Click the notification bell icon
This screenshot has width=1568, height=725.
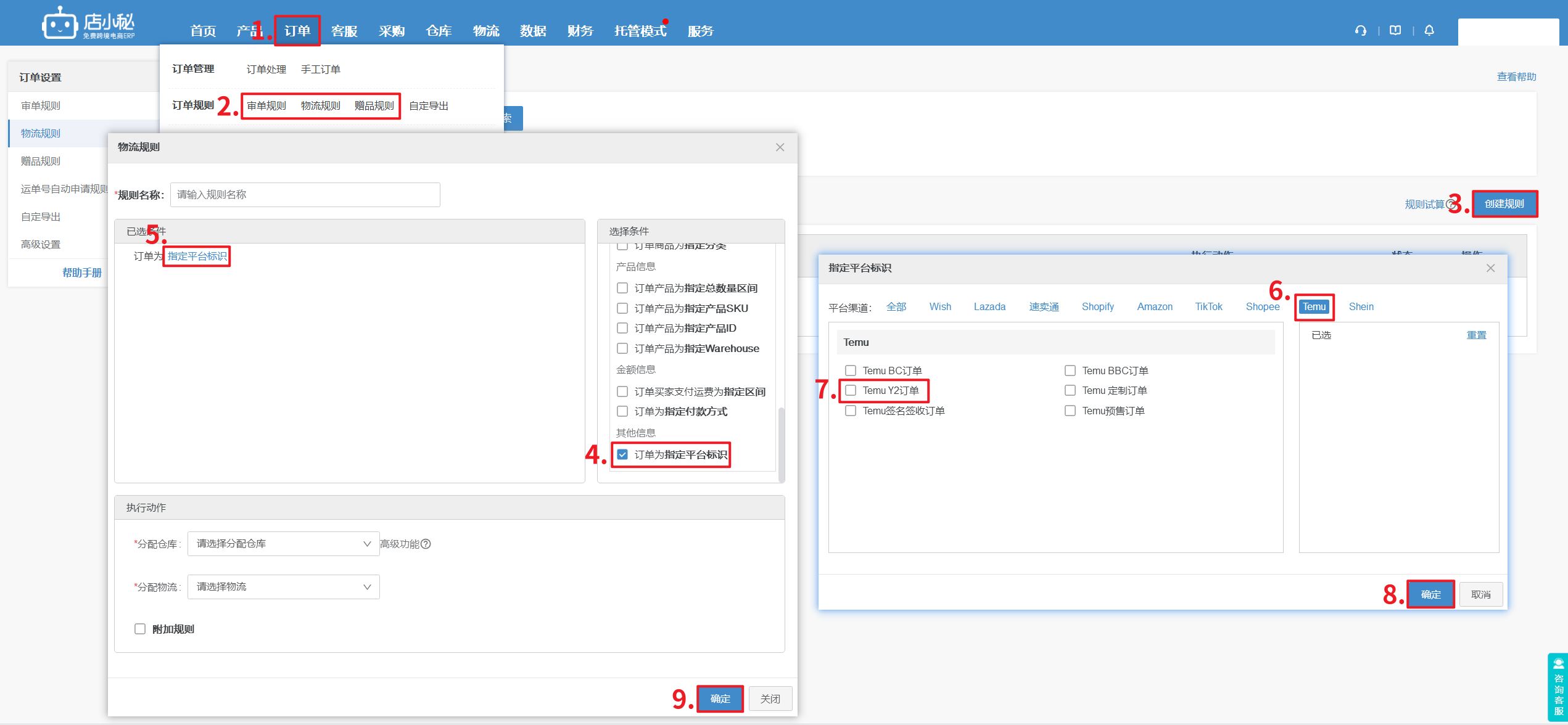pyautogui.click(x=1429, y=31)
